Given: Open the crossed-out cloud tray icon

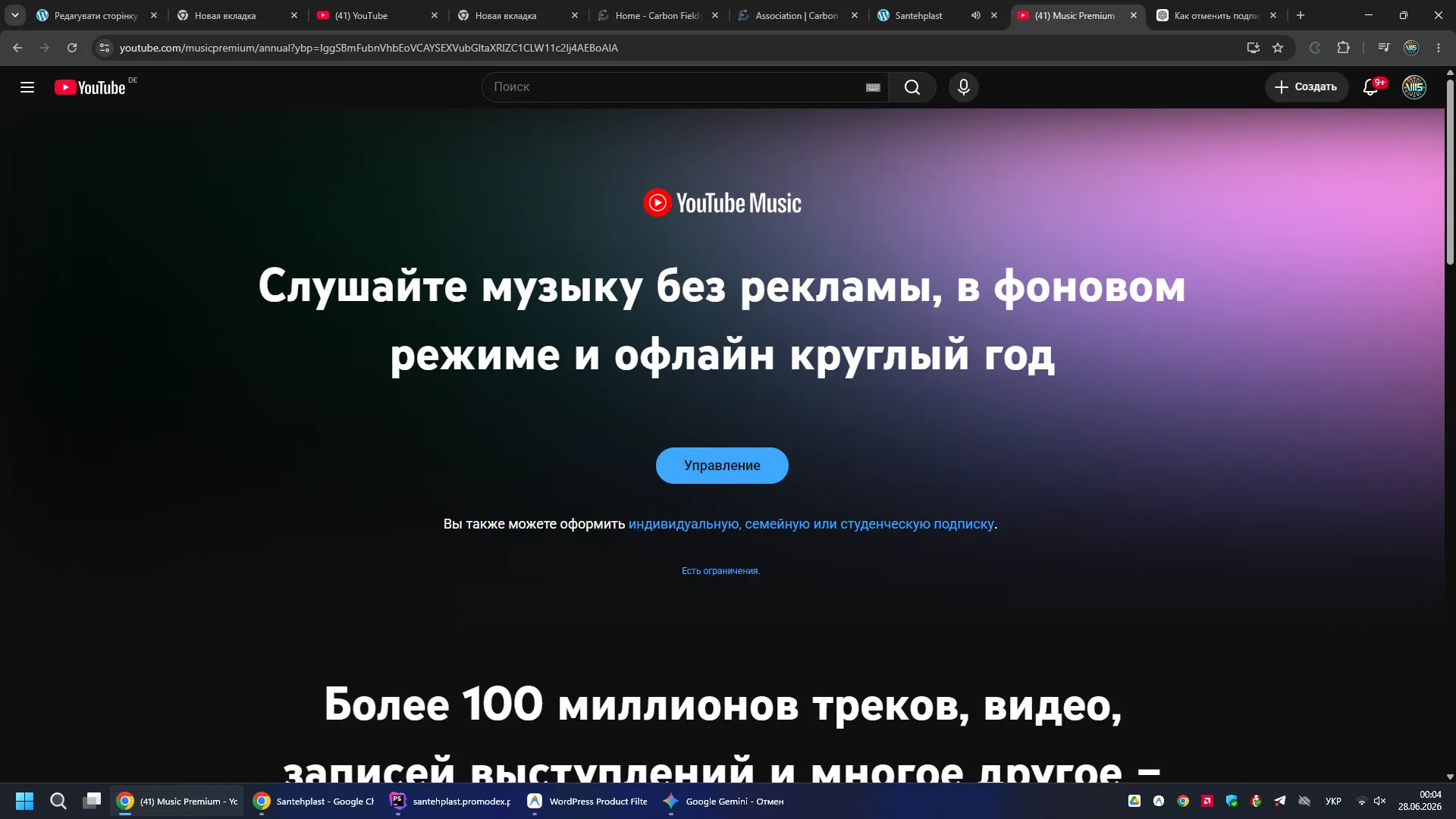Looking at the screenshot, I should point(1304,801).
